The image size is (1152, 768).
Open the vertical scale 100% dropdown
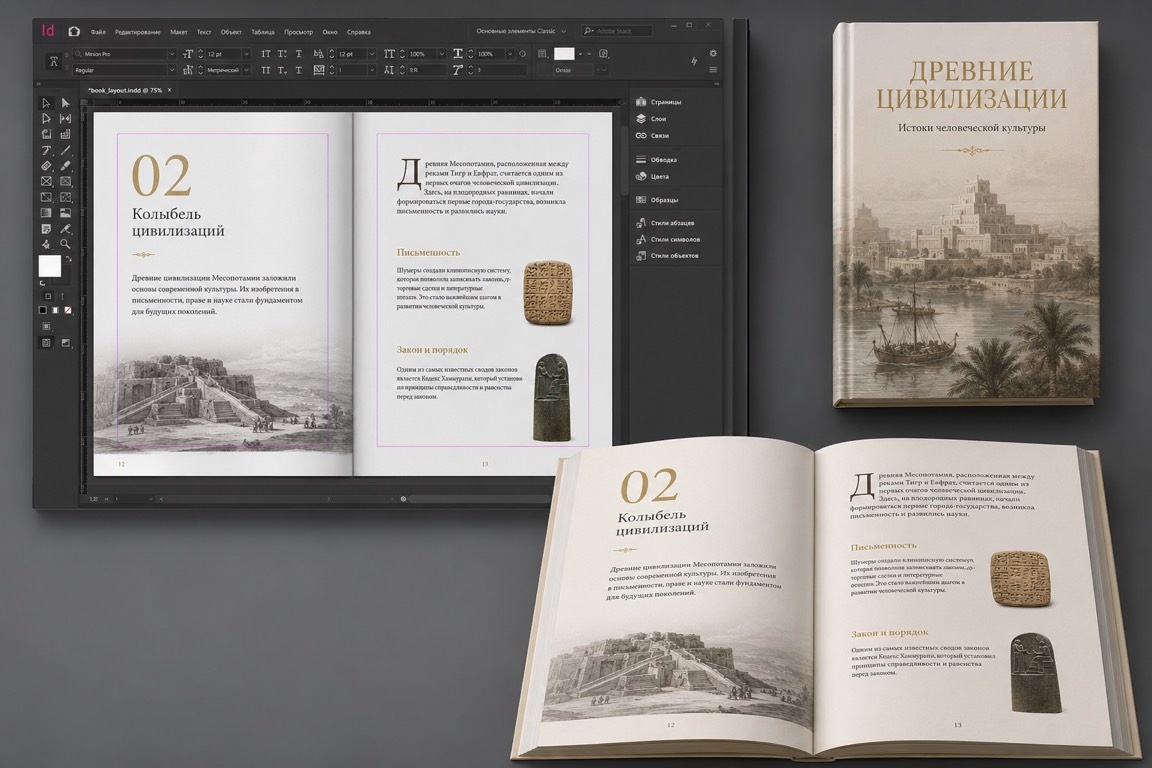coord(442,54)
